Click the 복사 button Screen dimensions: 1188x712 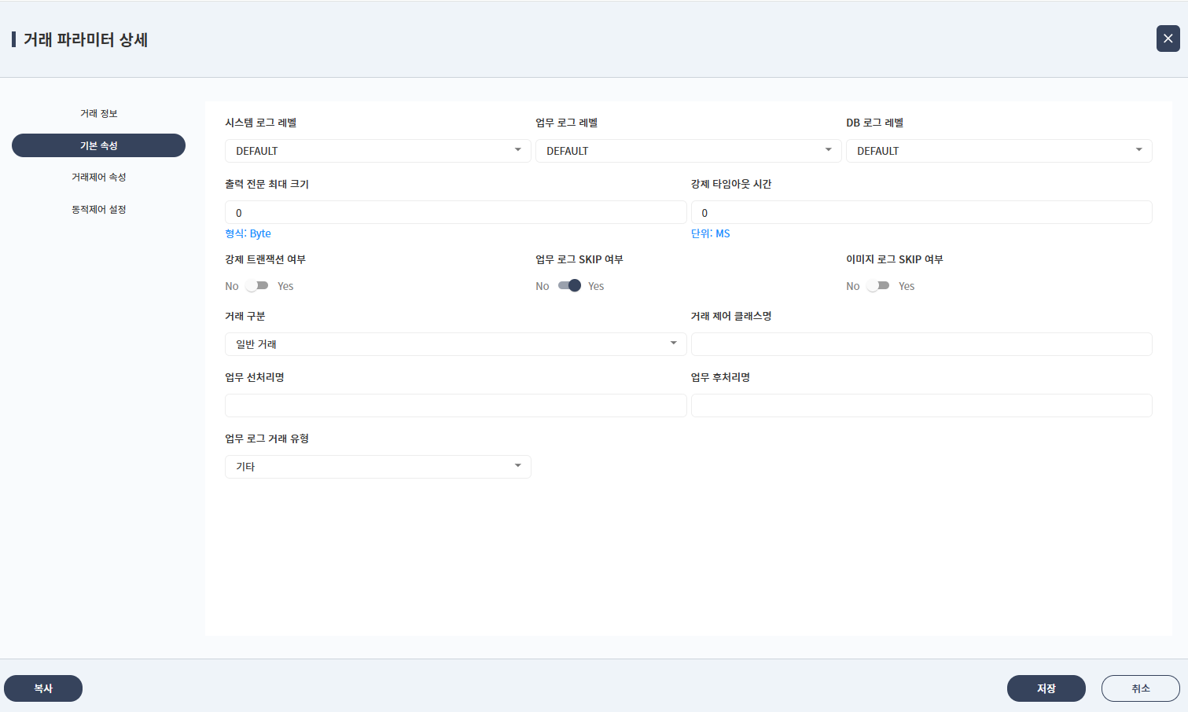tap(43, 689)
